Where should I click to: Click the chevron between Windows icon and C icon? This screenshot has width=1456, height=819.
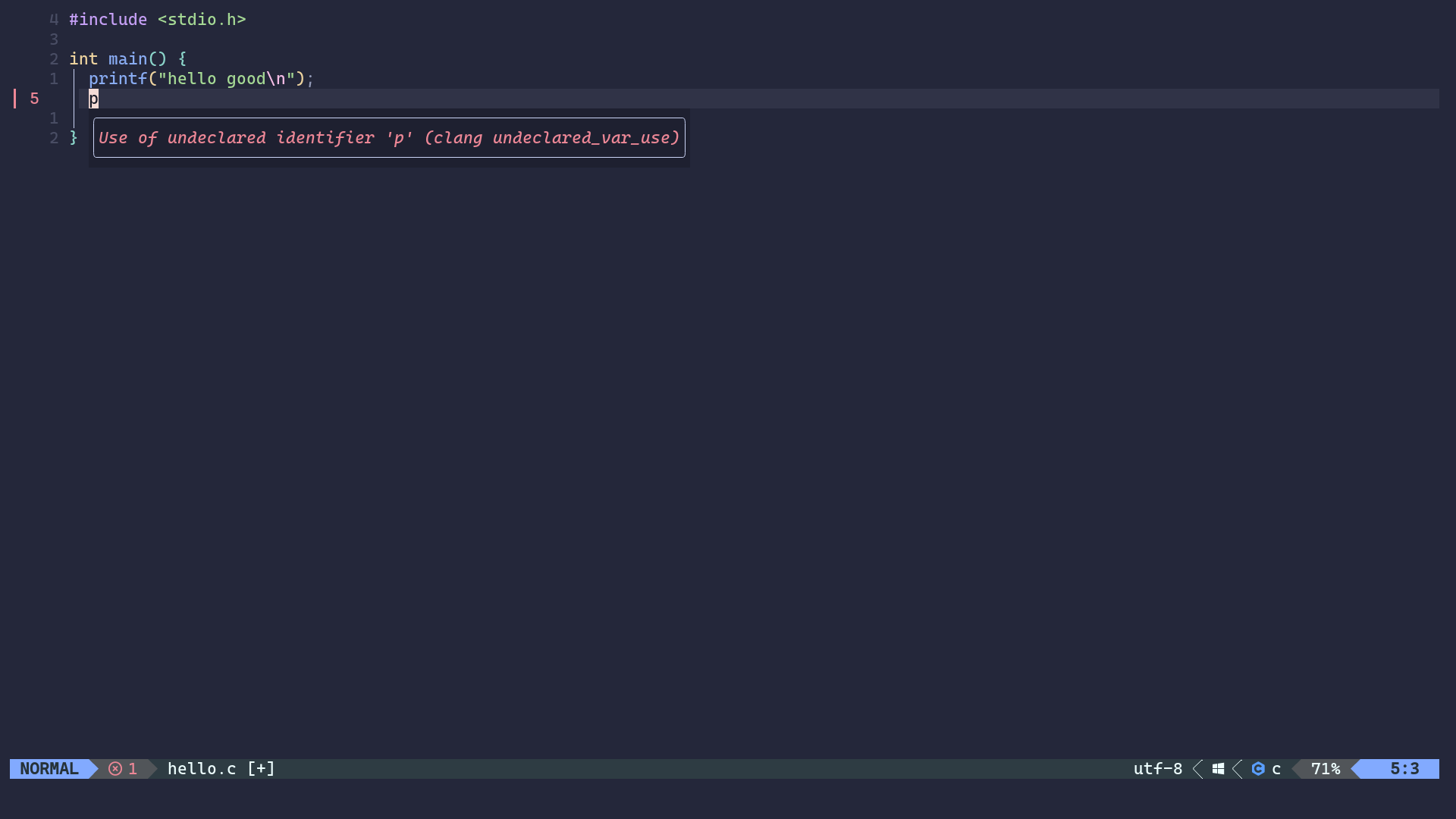coord(1237,769)
